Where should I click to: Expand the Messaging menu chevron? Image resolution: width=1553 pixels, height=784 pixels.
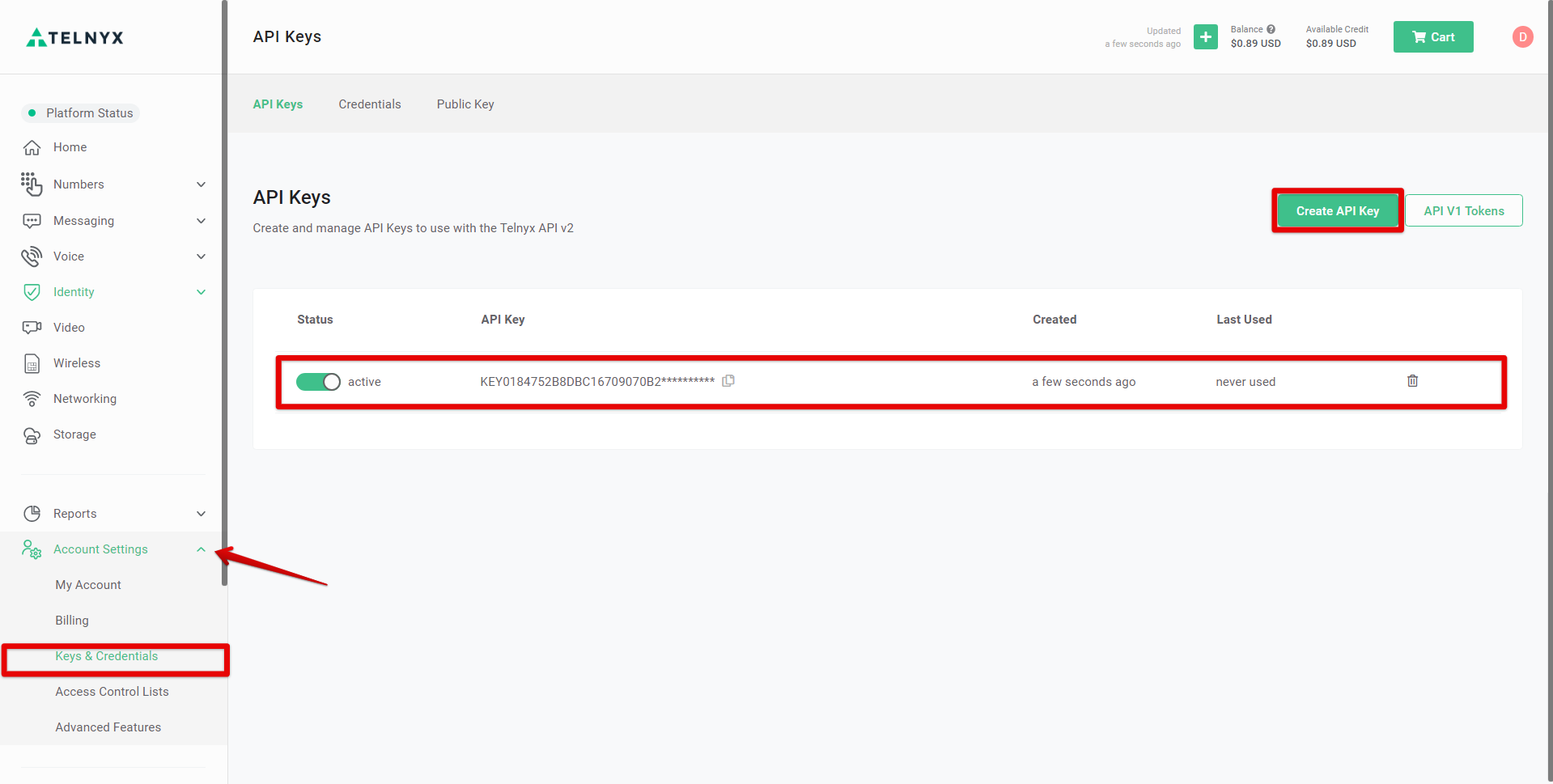[x=201, y=221]
